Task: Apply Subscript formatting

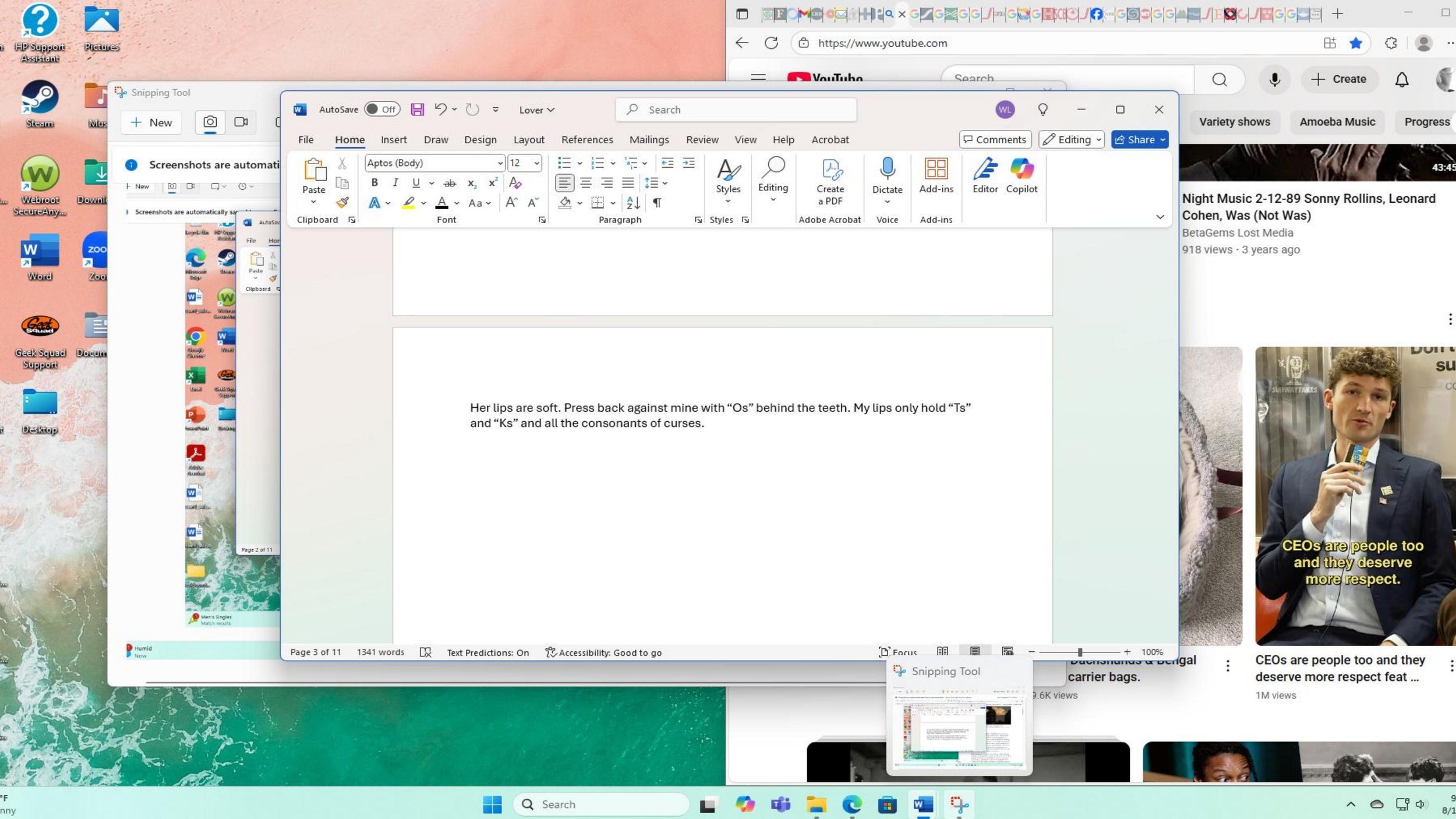Action: click(472, 183)
